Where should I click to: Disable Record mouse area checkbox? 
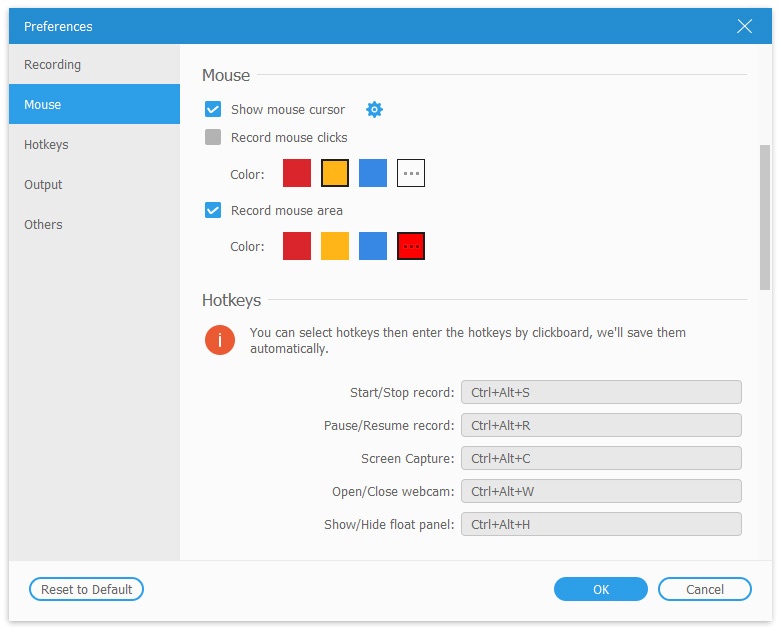213,210
